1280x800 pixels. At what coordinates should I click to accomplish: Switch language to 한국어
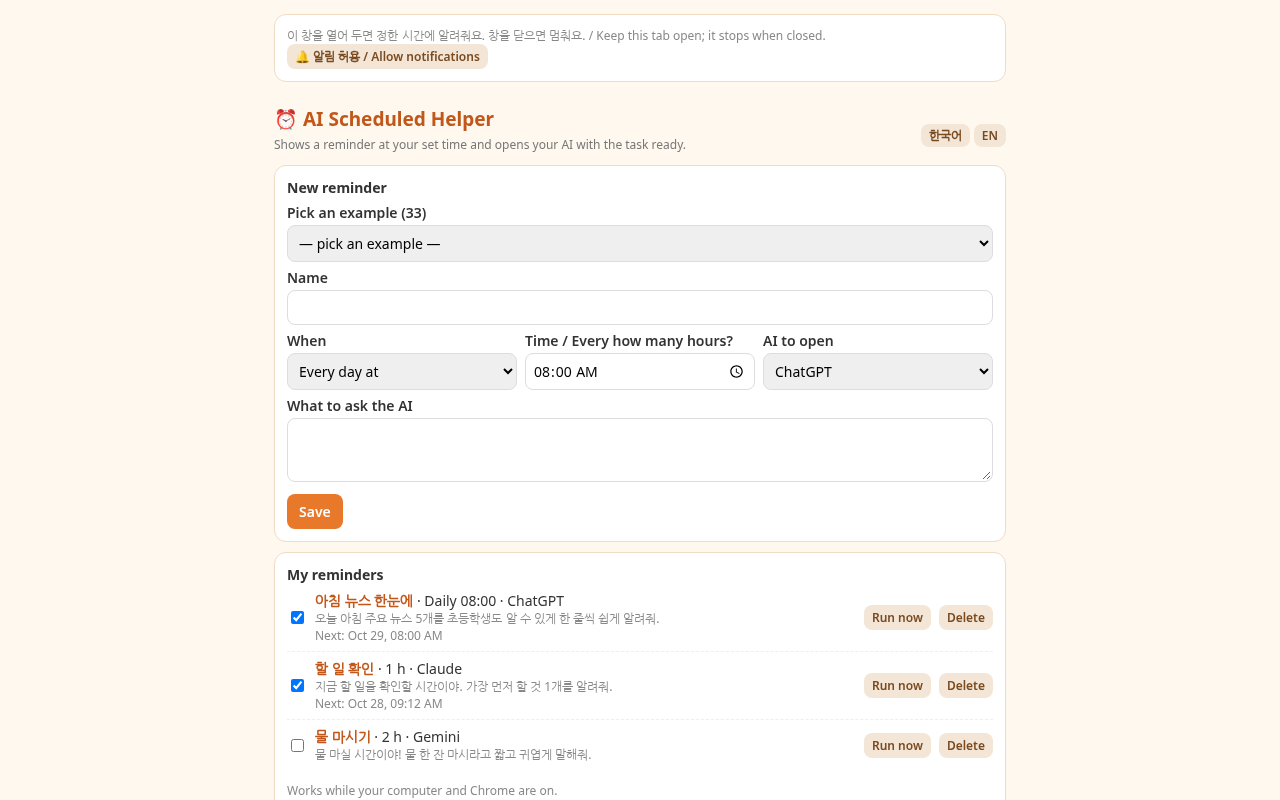tap(945, 135)
